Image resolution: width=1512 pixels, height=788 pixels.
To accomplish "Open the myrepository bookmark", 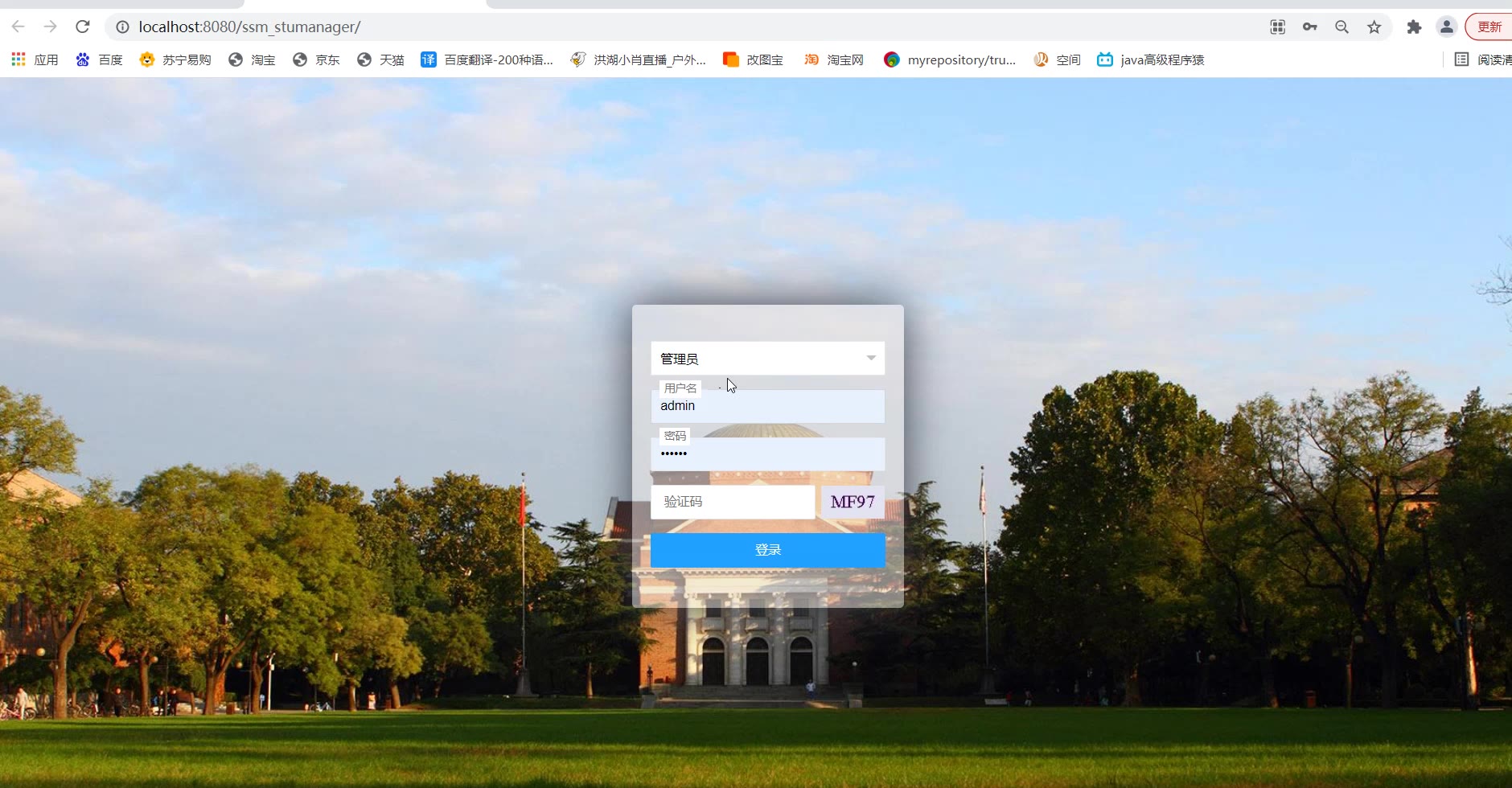I will point(949,60).
